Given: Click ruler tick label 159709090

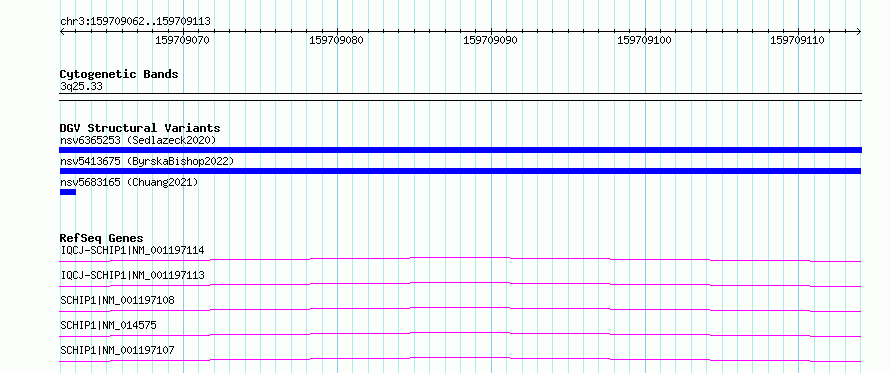Looking at the screenshot, I should [x=490, y=41].
